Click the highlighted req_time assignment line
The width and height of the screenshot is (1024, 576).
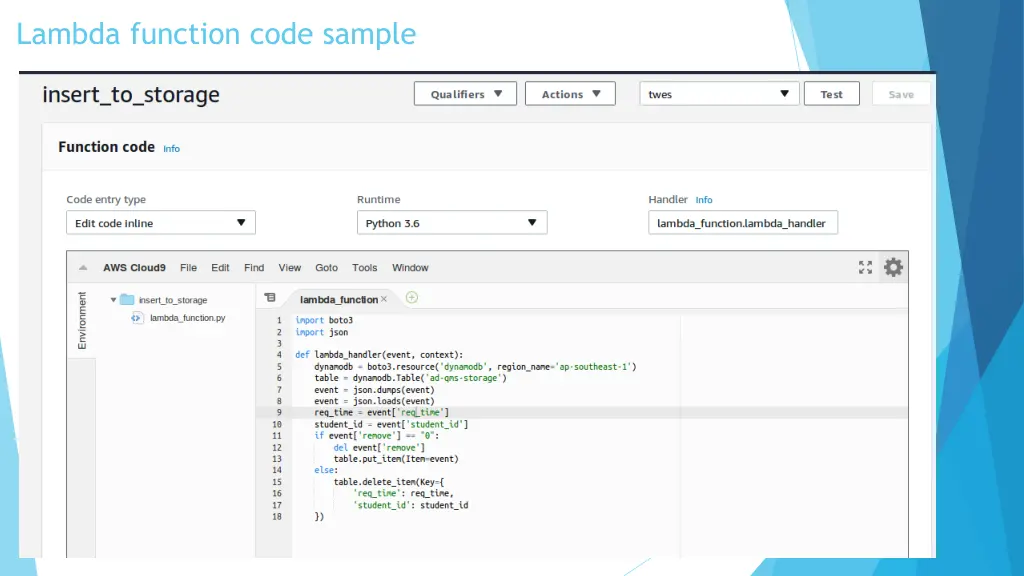point(381,413)
